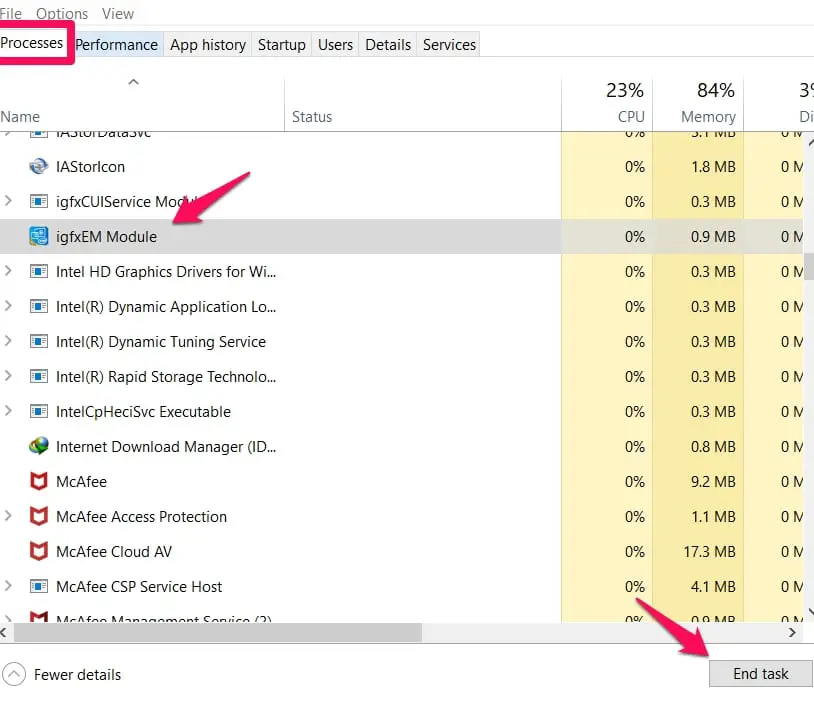Select the McAfee CSP Service Host name
This screenshot has height=702, width=814.
tap(139, 587)
